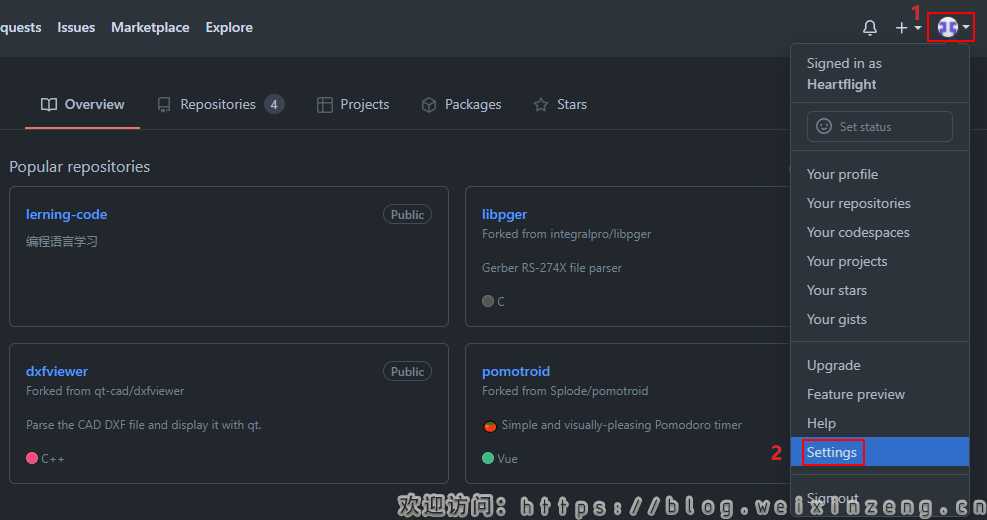The height and width of the screenshot is (520, 987).
Task: Click 'Forked from Splode/pomotroid' text
Action: point(565,391)
